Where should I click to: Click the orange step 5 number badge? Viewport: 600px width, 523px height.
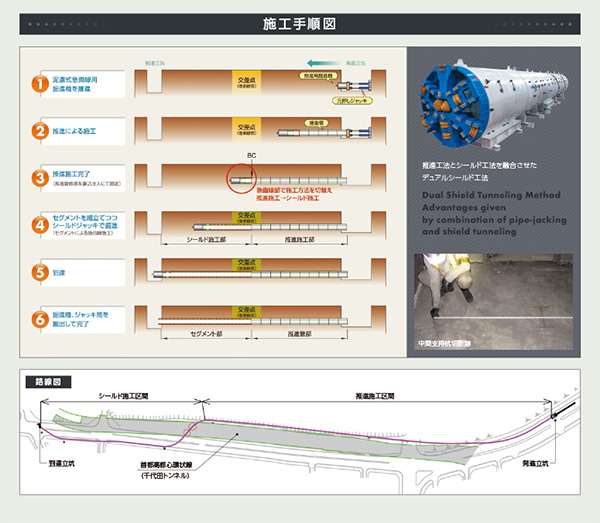40,272
